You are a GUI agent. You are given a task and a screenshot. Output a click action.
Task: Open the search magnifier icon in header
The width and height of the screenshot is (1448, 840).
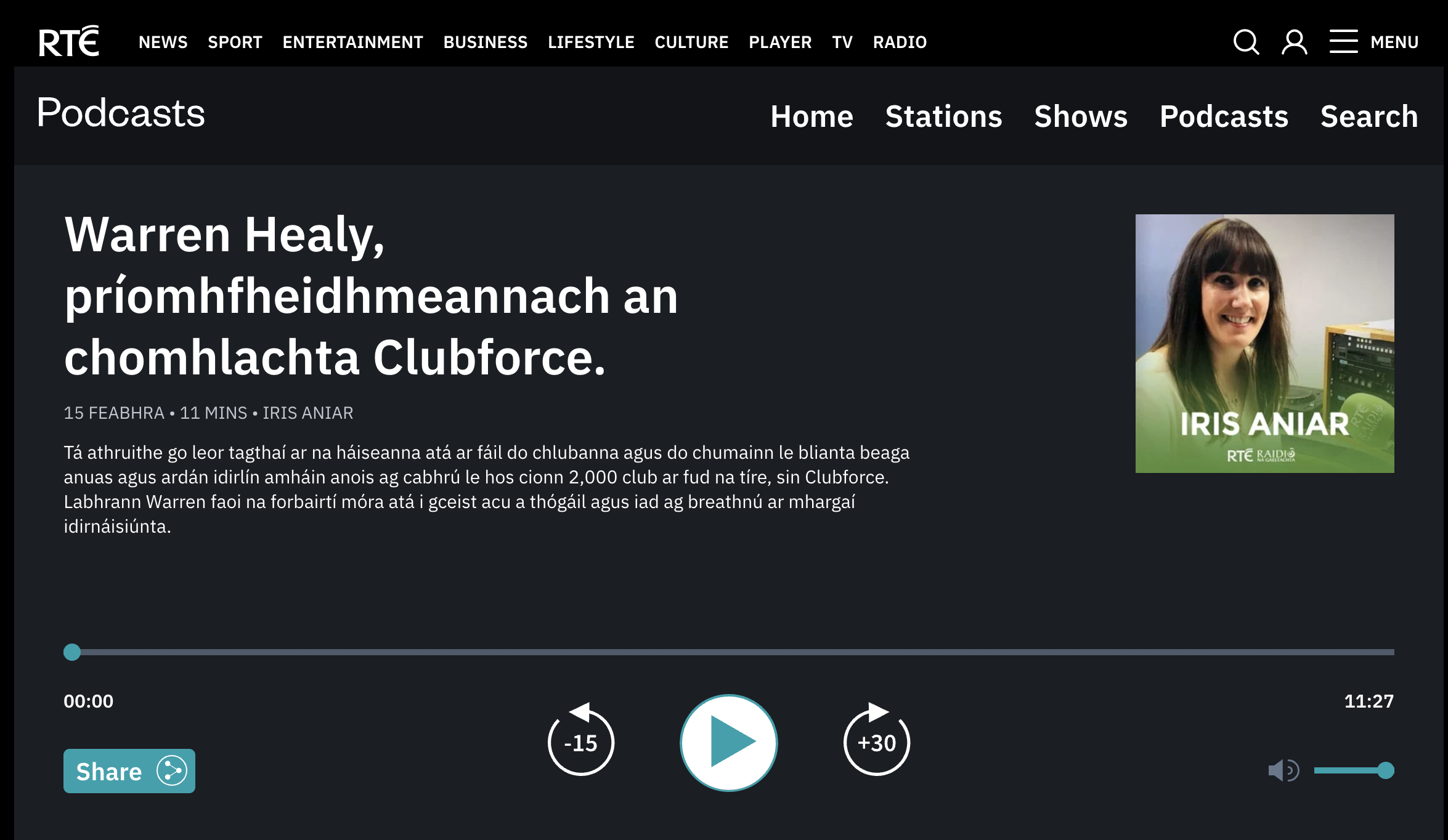tap(1246, 42)
